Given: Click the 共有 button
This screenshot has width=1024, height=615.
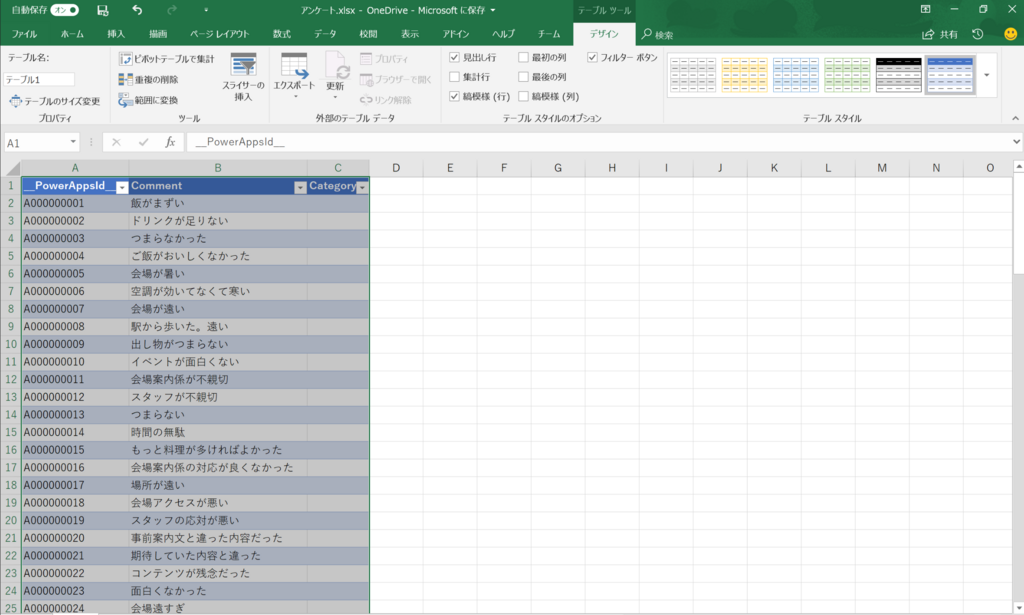Looking at the screenshot, I should click(x=937, y=32).
